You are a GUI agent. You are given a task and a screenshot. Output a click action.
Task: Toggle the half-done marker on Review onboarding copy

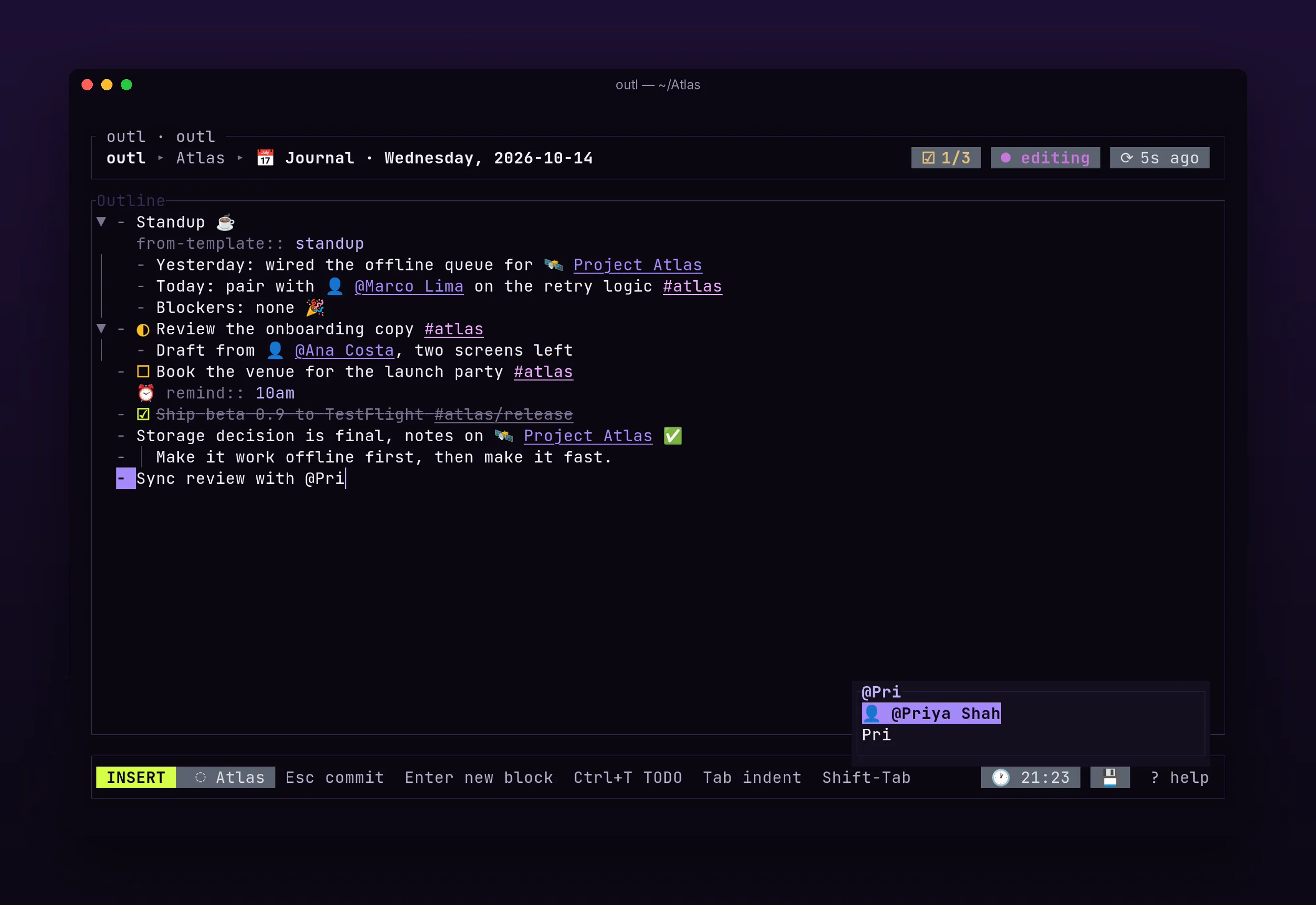click(143, 329)
